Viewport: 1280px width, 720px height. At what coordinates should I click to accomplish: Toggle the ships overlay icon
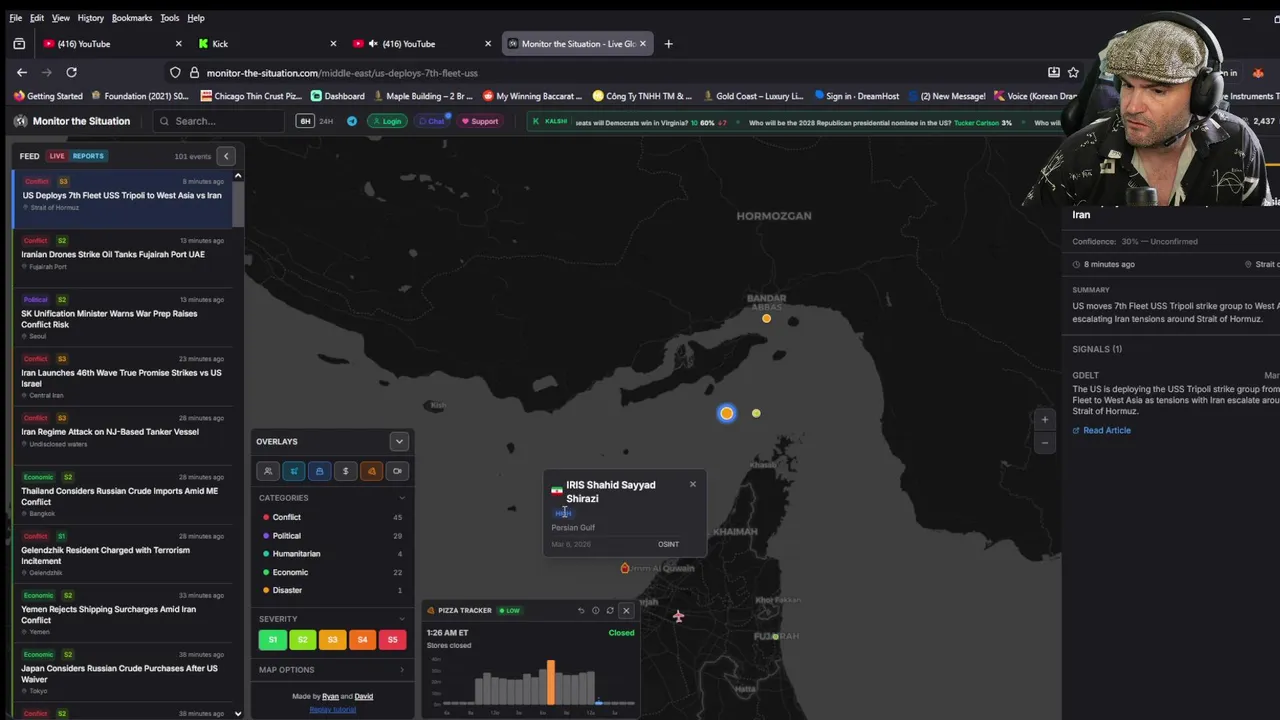point(319,471)
